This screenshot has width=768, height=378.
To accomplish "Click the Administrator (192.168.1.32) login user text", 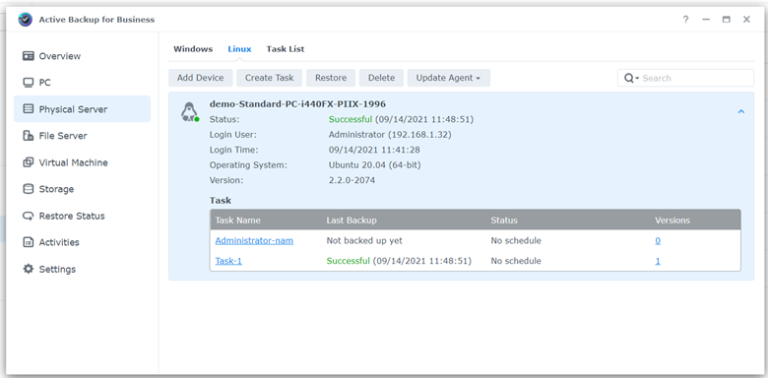I will tap(390, 135).
